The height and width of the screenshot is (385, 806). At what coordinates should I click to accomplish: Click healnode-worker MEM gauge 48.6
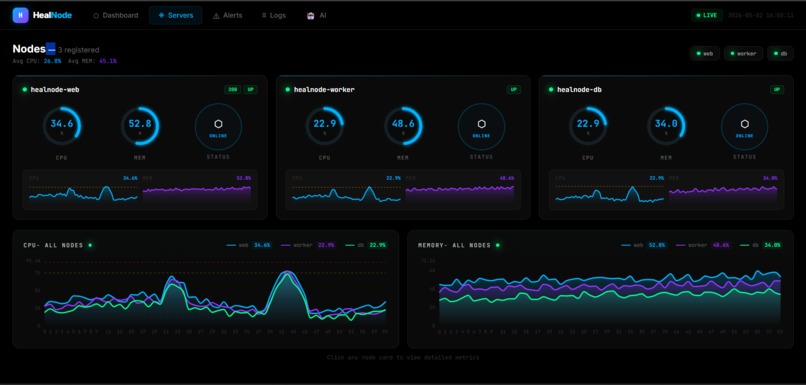tap(404, 126)
